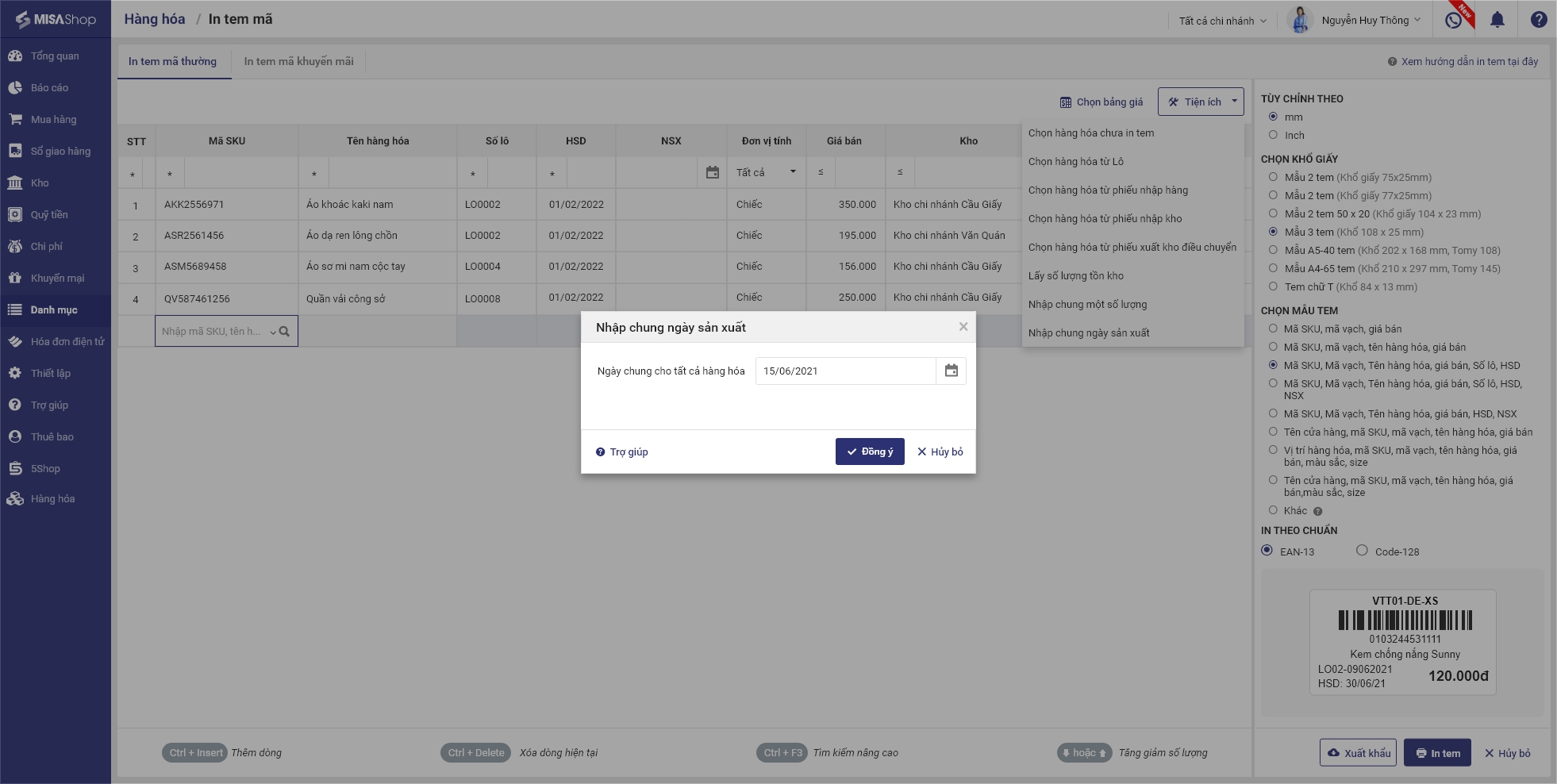Open the Quỹ tiền safe icon
The height and width of the screenshot is (784, 1557).
pyautogui.click(x=15, y=215)
